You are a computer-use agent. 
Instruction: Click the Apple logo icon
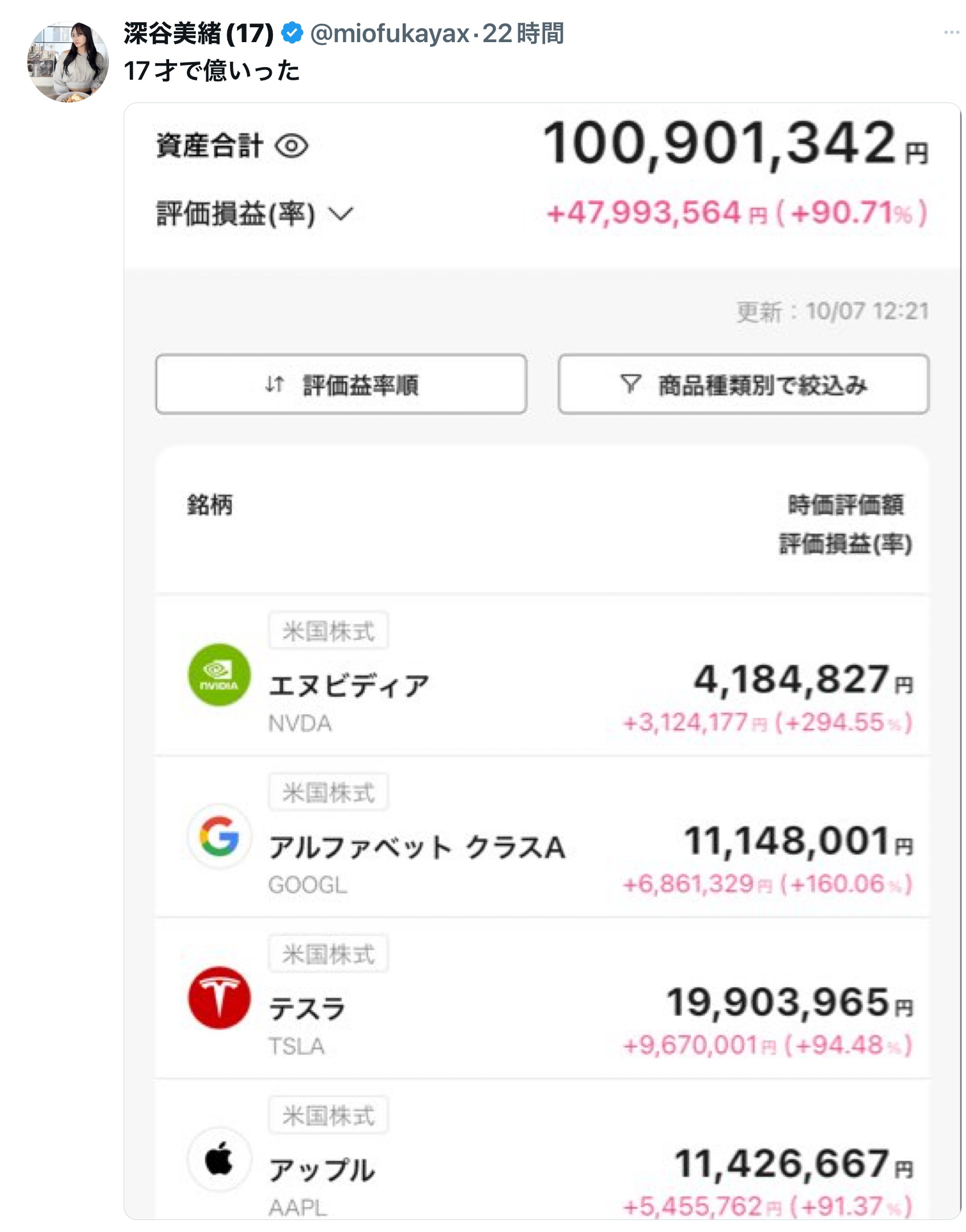pyautogui.click(x=219, y=1160)
